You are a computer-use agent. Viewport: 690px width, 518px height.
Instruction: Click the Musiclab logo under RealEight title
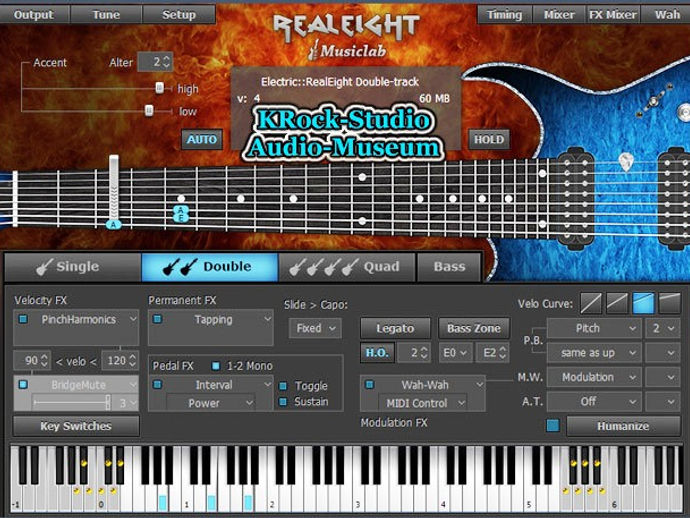tap(348, 50)
